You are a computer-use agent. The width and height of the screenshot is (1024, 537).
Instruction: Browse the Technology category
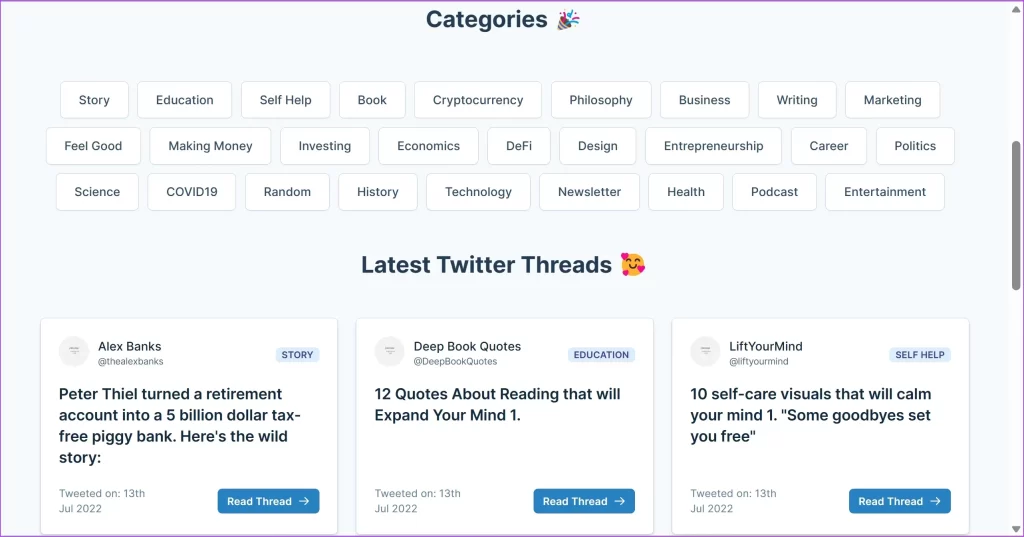click(478, 192)
